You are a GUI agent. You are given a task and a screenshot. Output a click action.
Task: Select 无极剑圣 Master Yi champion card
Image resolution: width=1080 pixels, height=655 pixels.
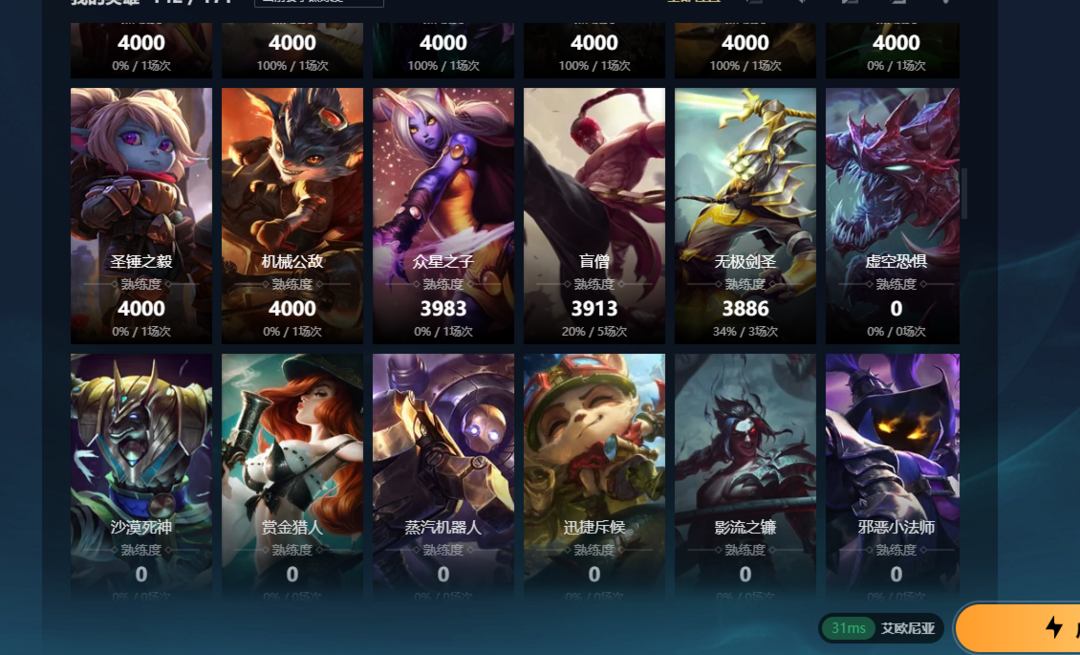(x=745, y=216)
